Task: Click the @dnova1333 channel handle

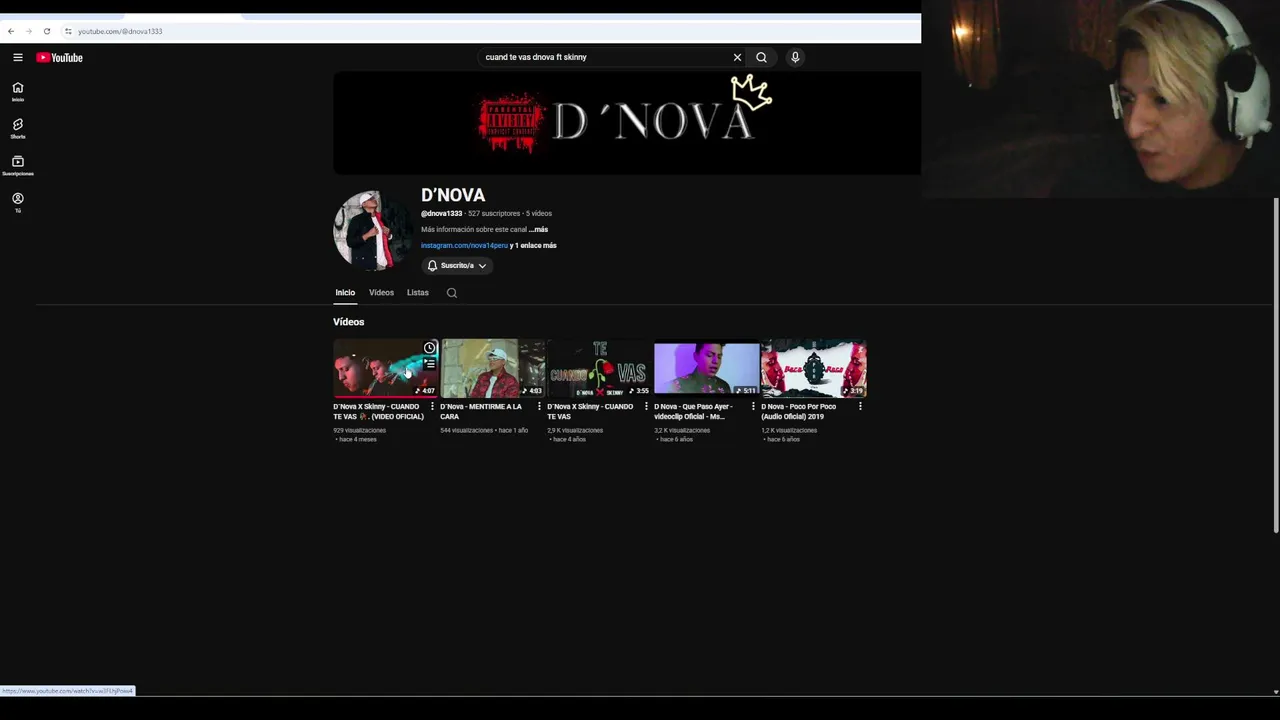Action: coord(441,213)
